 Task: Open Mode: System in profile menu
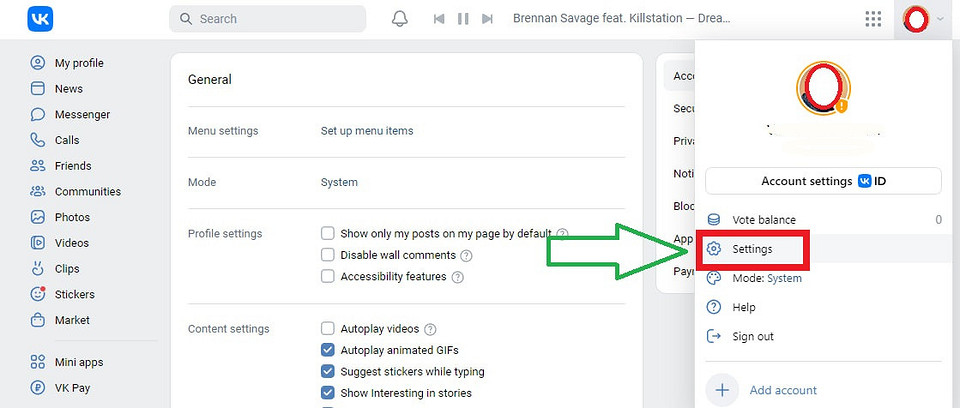point(766,278)
